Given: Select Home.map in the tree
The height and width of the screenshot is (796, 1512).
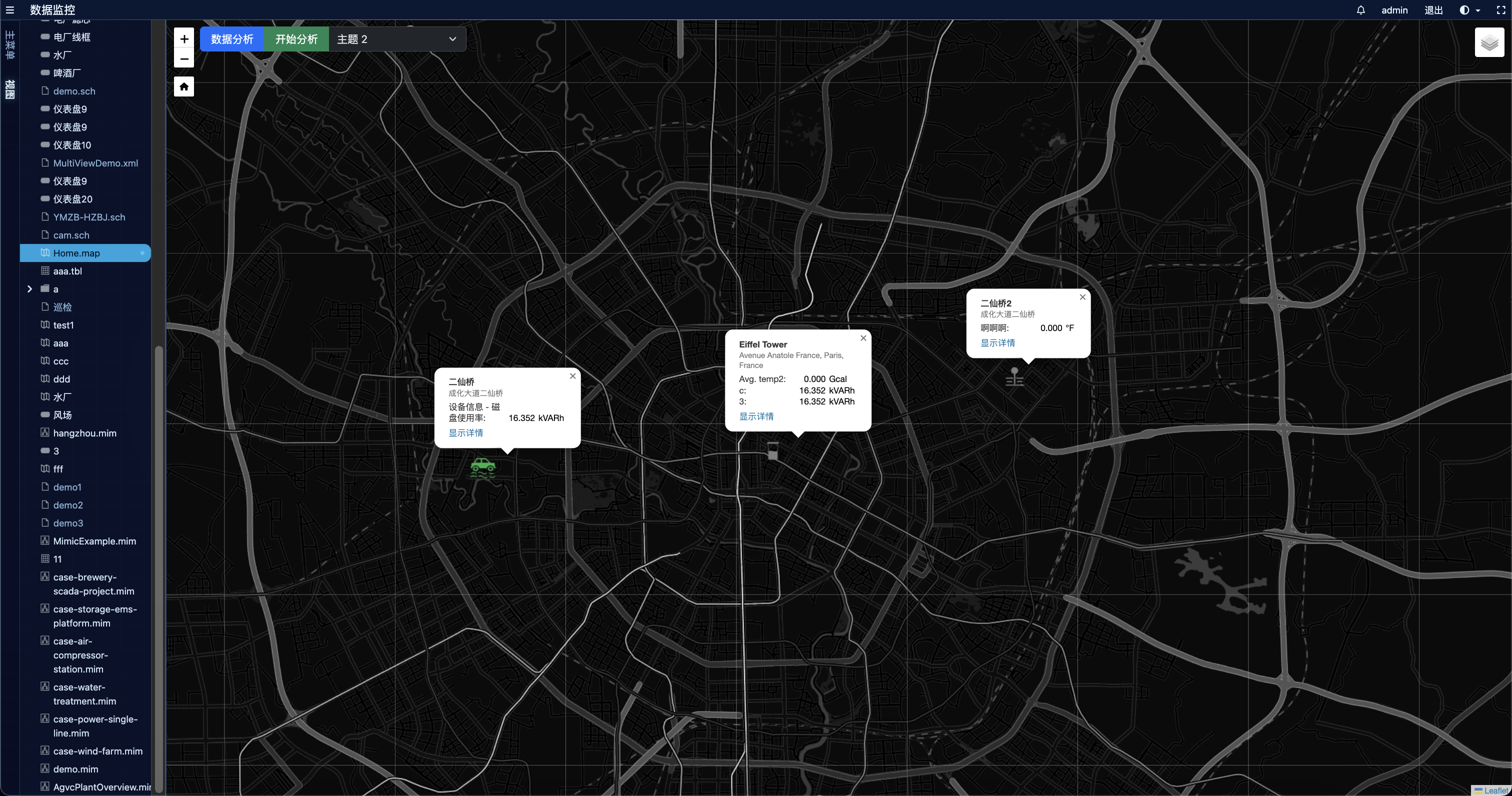Looking at the screenshot, I should 85,253.
